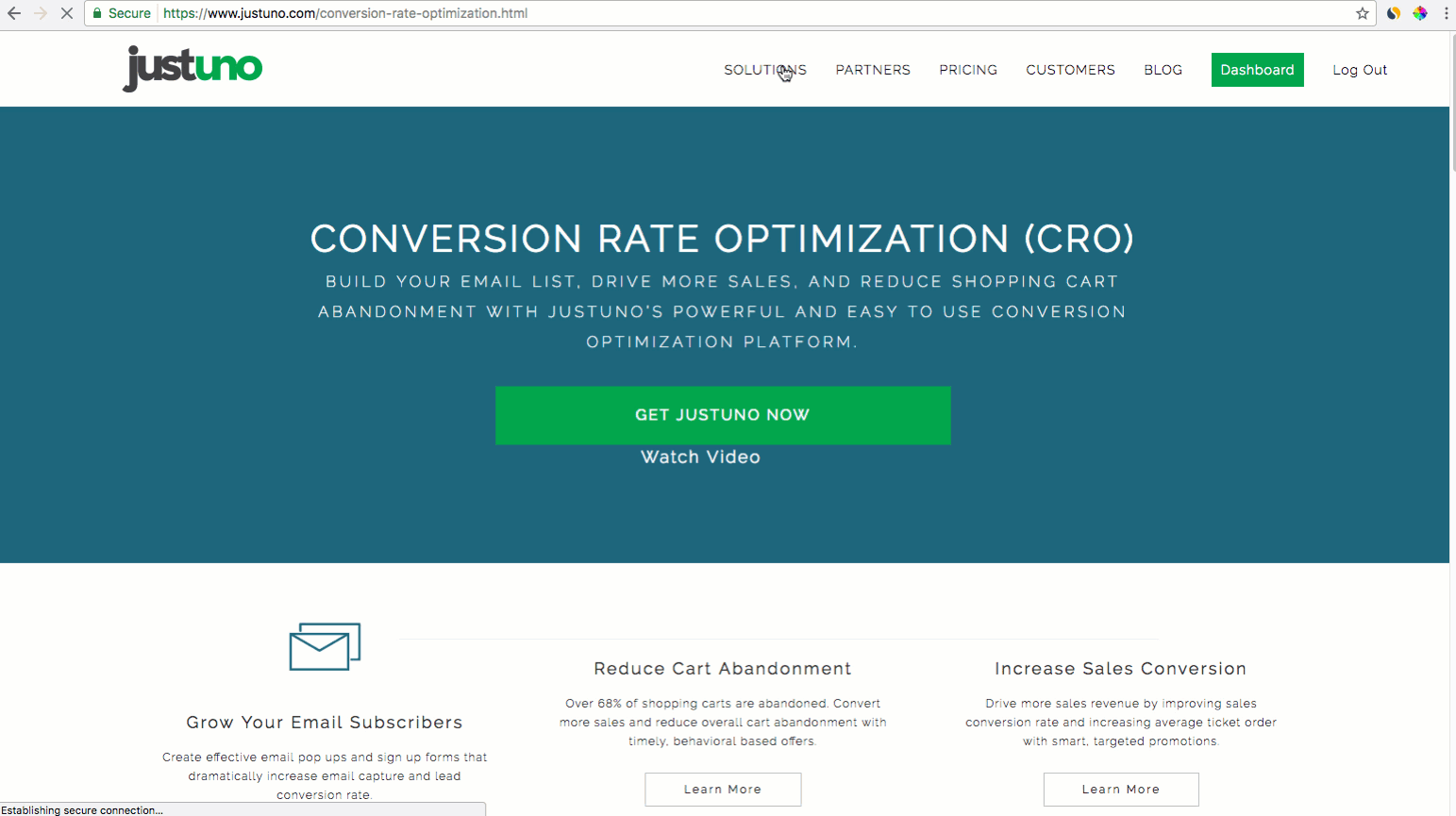Click the orange-blue extension icon
This screenshot has width=1456, height=816.
point(1393,13)
